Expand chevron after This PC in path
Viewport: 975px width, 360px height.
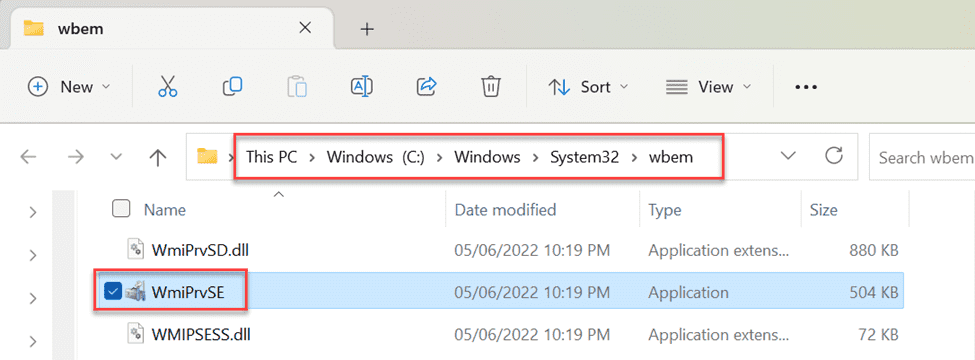312,158
